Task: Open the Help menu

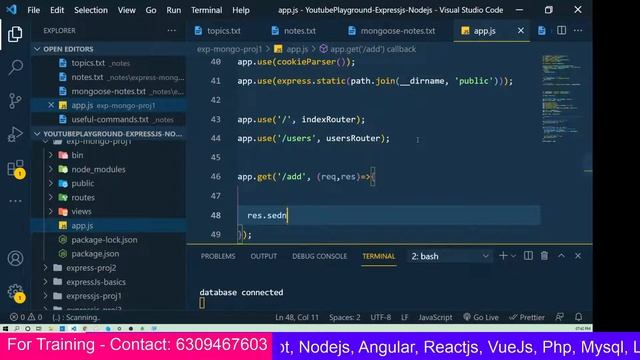Action: click(x=241, y=10)
